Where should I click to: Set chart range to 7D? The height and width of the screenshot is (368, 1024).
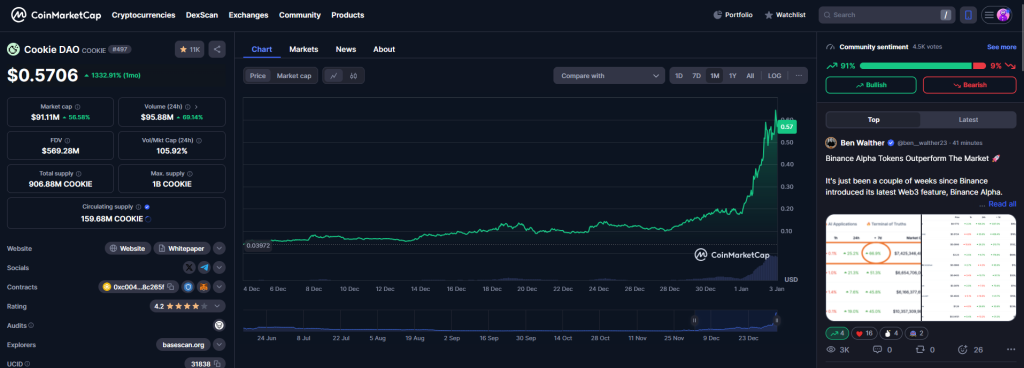[697, 76]
